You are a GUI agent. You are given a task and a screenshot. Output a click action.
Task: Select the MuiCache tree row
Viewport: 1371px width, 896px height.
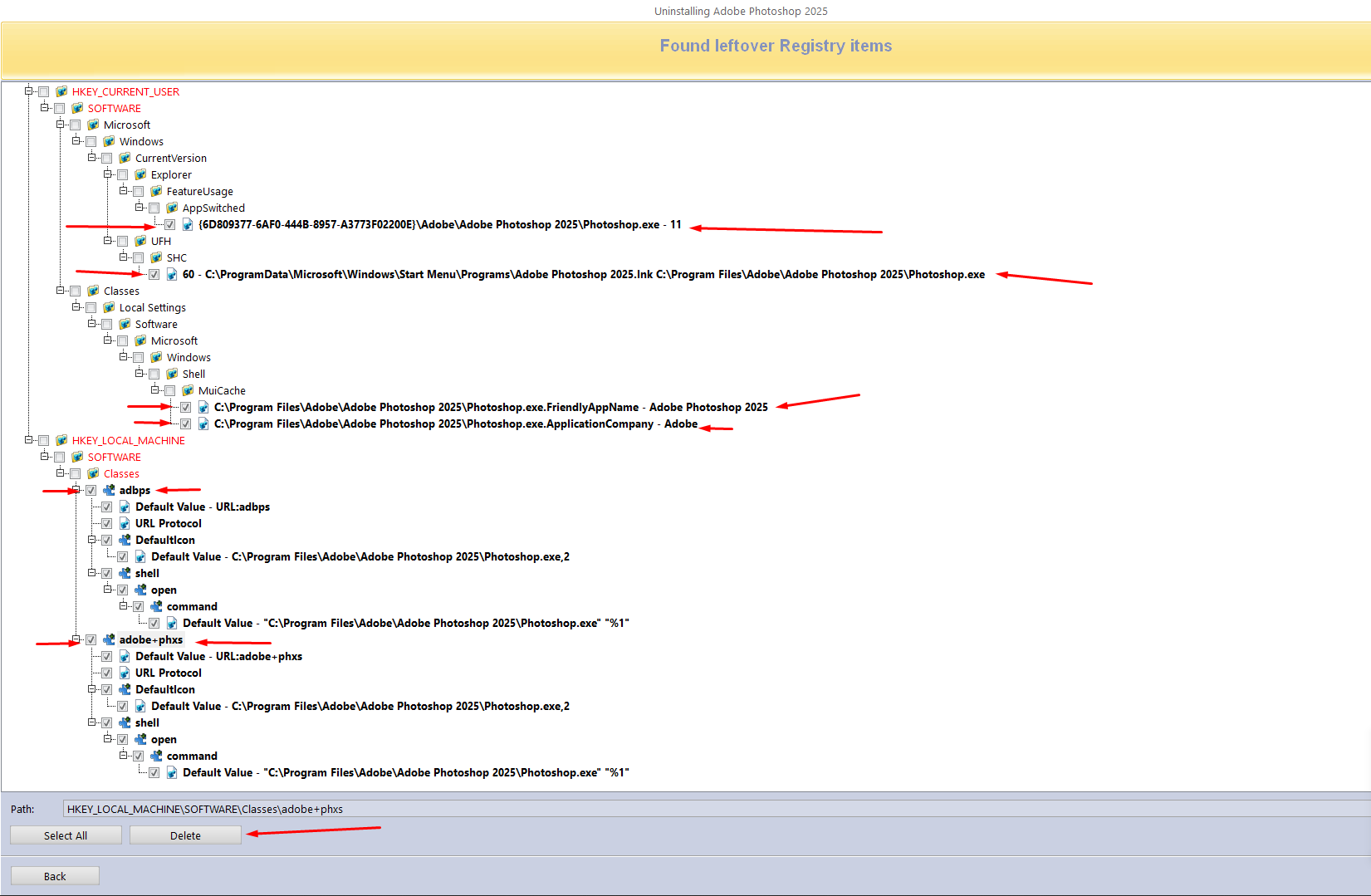pyautogui.click(x=222, y=390)
